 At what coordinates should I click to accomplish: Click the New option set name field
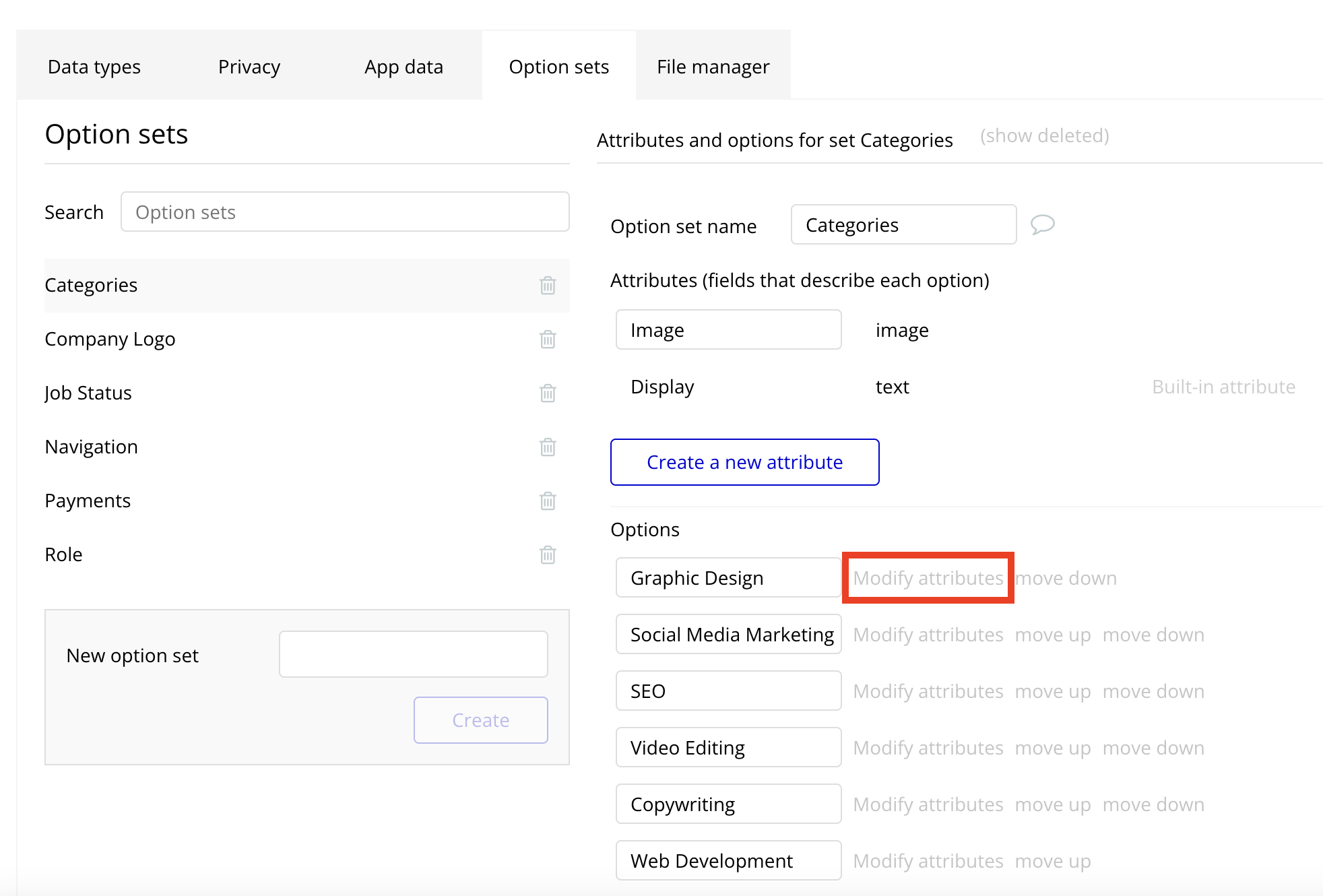tap(413, 654)
